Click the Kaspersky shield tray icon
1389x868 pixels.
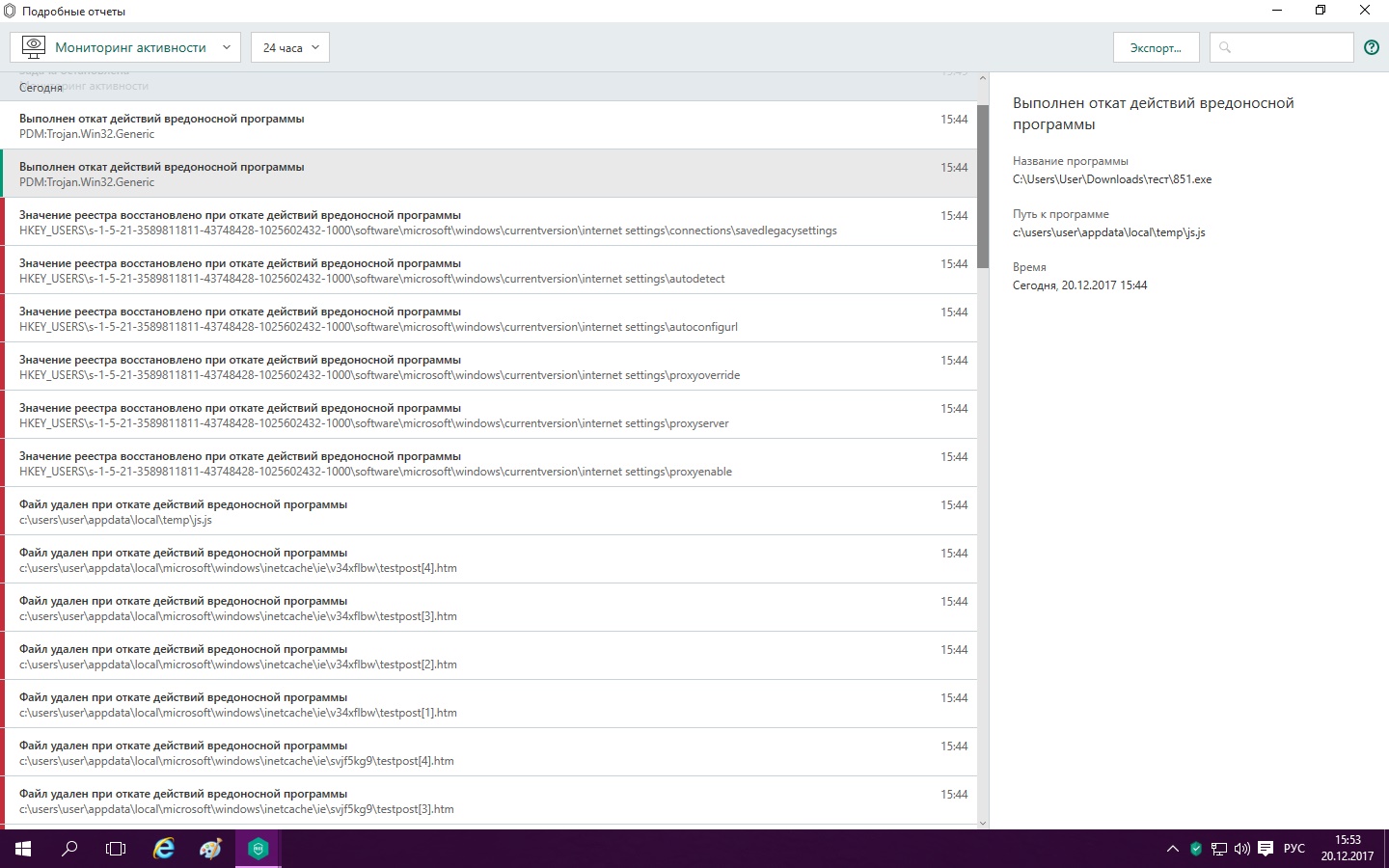coord(1196,849)
